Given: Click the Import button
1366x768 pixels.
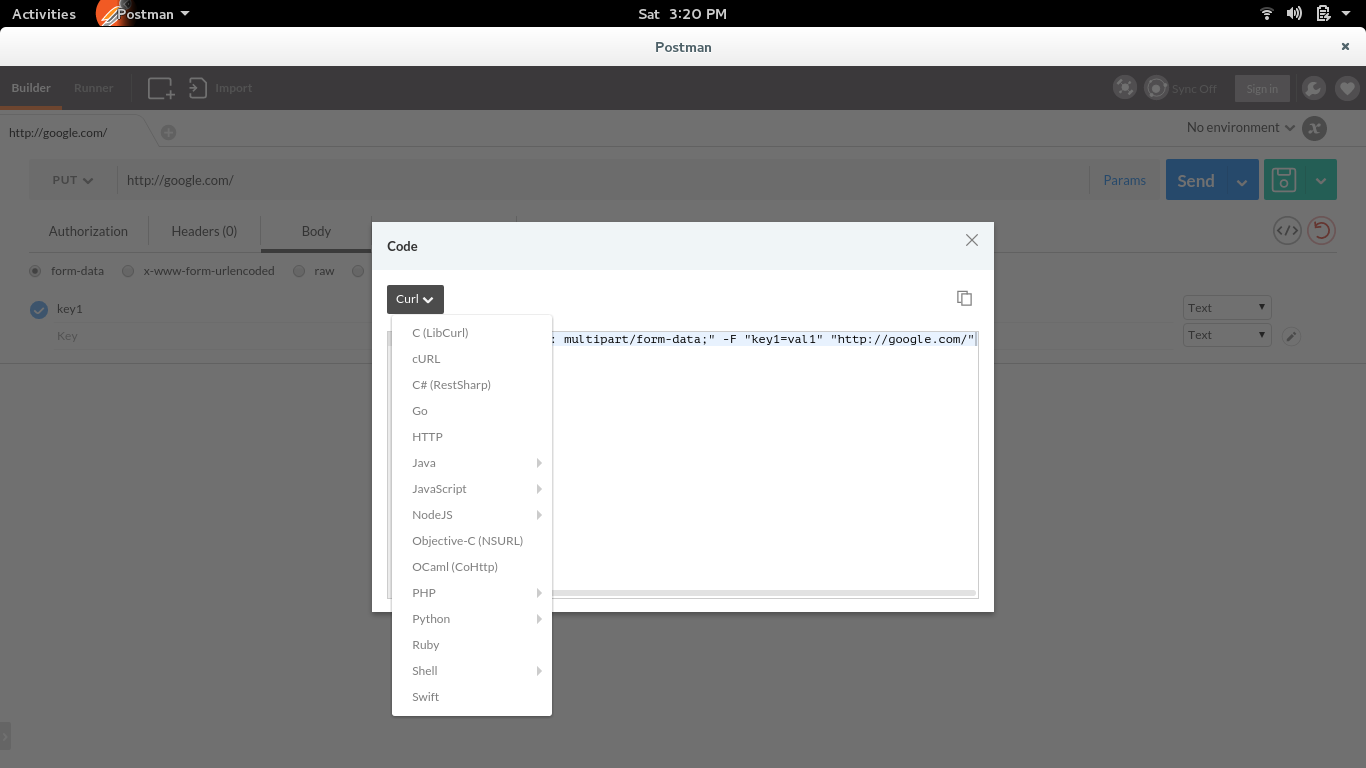Looking at the screenshot, I should (x=221, y=88).
